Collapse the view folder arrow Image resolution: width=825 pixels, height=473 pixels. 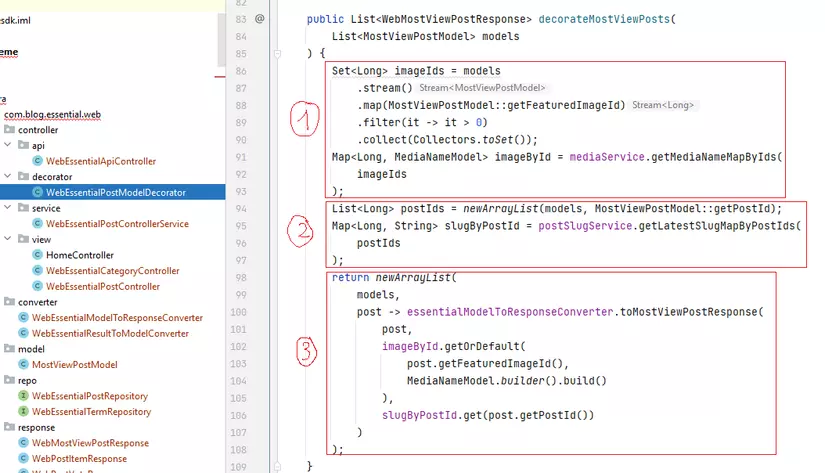8,239
